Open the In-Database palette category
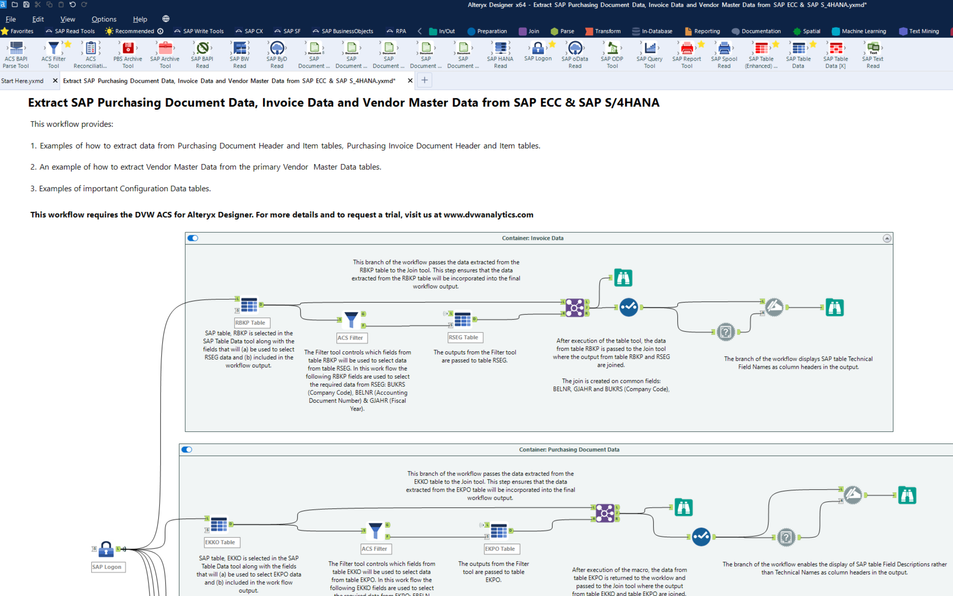Image resolution: width=953 pixels, height=596 pixels. click(652, 31)
